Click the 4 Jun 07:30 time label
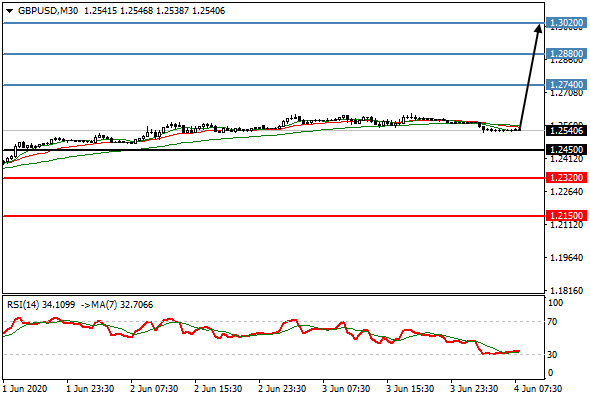590x400 pixels. coord(538,389)
